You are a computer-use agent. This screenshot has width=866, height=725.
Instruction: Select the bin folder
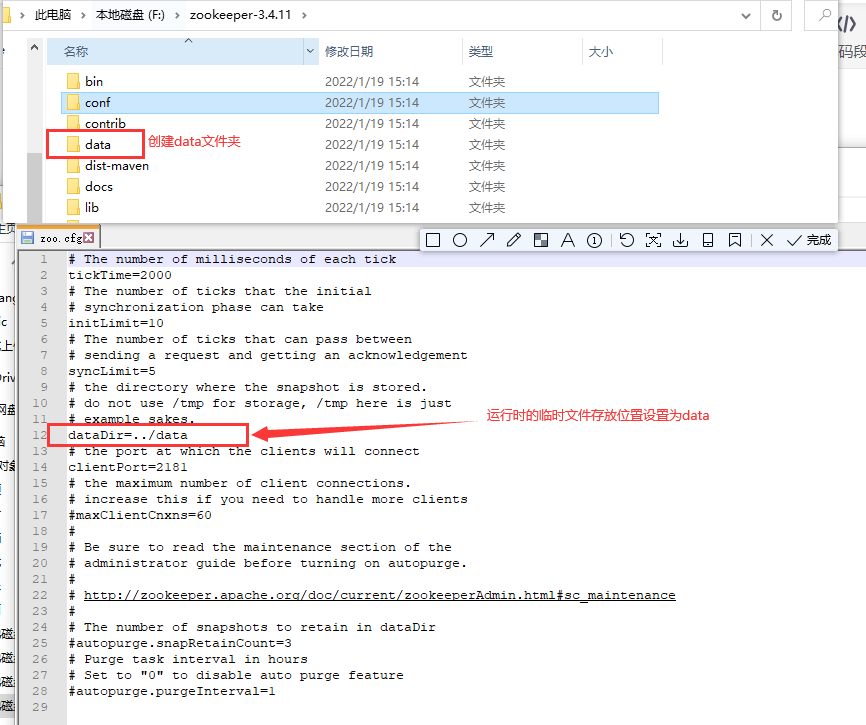point(94,82)
